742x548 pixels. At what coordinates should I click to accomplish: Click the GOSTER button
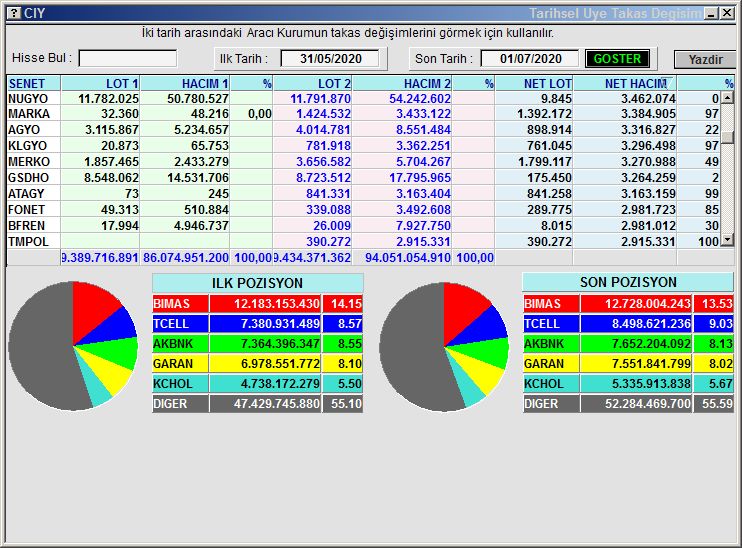pyautogui.click(x=617, y=59)
